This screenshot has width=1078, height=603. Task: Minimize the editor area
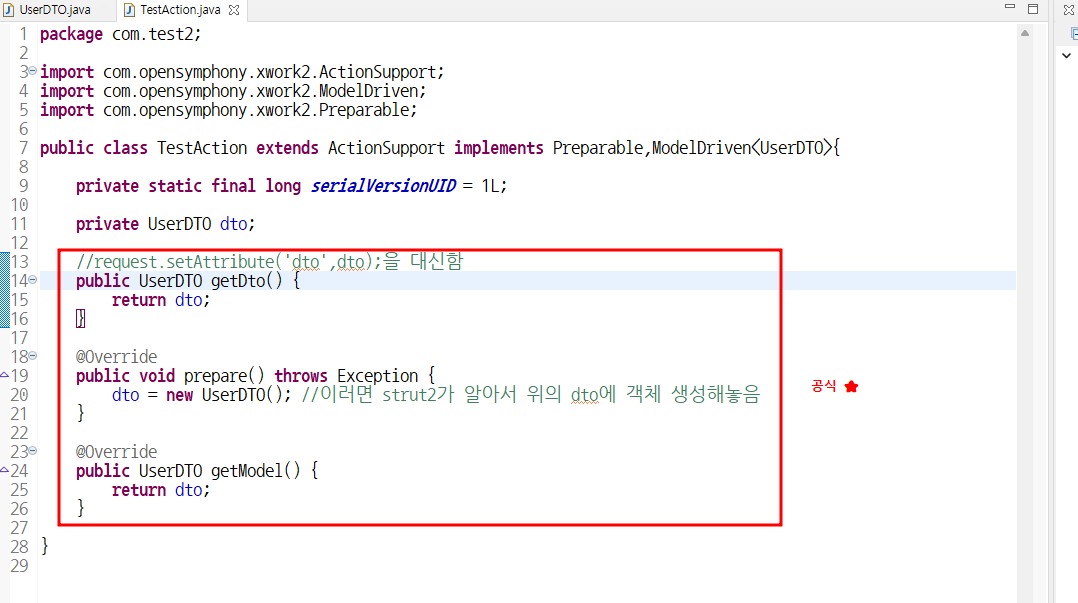(1010, 7)
